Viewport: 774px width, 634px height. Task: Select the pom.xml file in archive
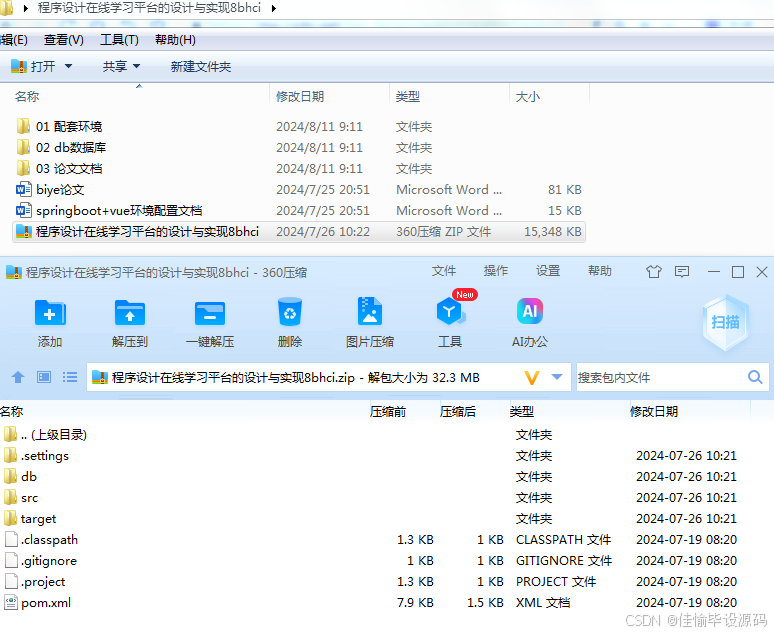38,602
